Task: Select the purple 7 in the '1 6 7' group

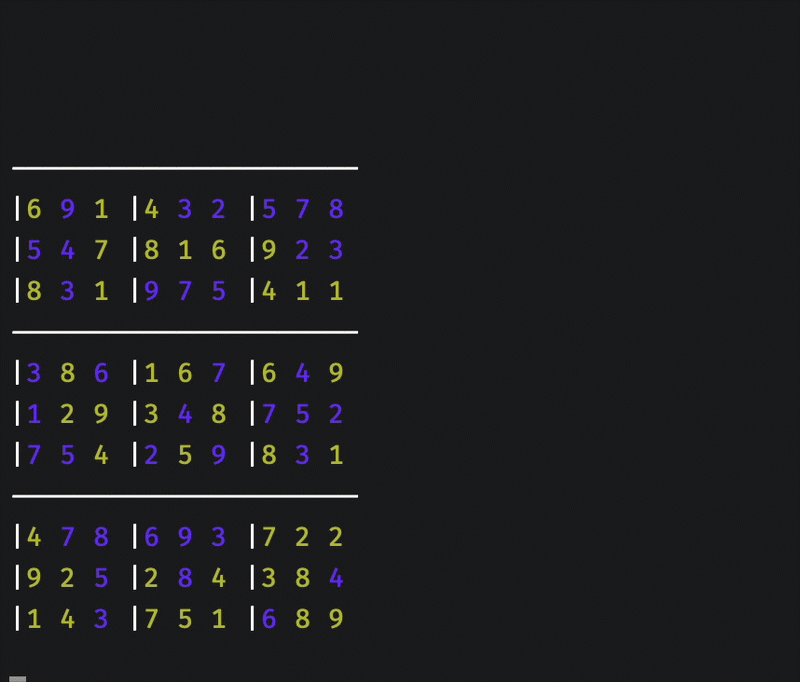Action: (218, 373)
